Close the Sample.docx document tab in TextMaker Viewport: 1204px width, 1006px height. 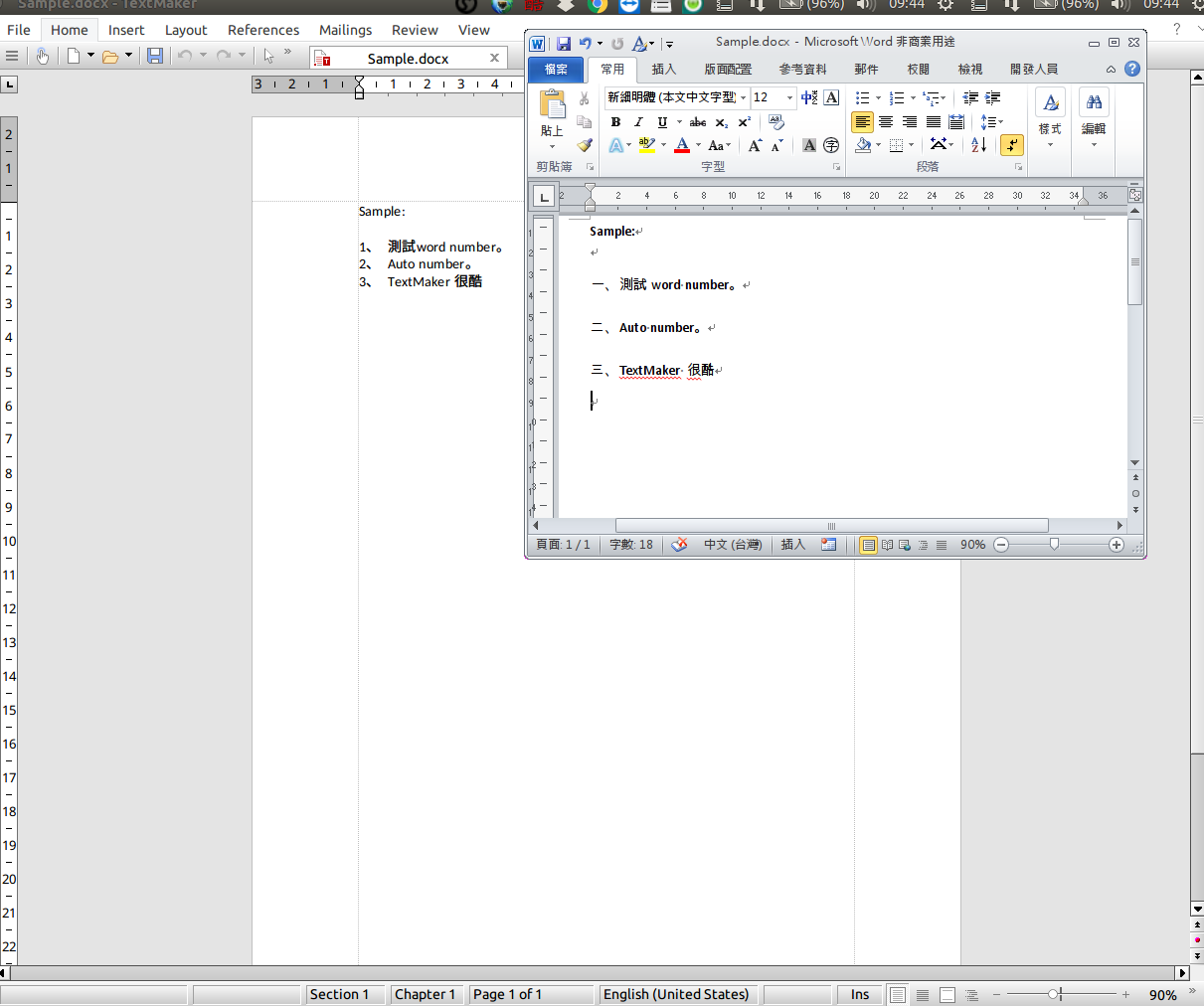[494, 58]
